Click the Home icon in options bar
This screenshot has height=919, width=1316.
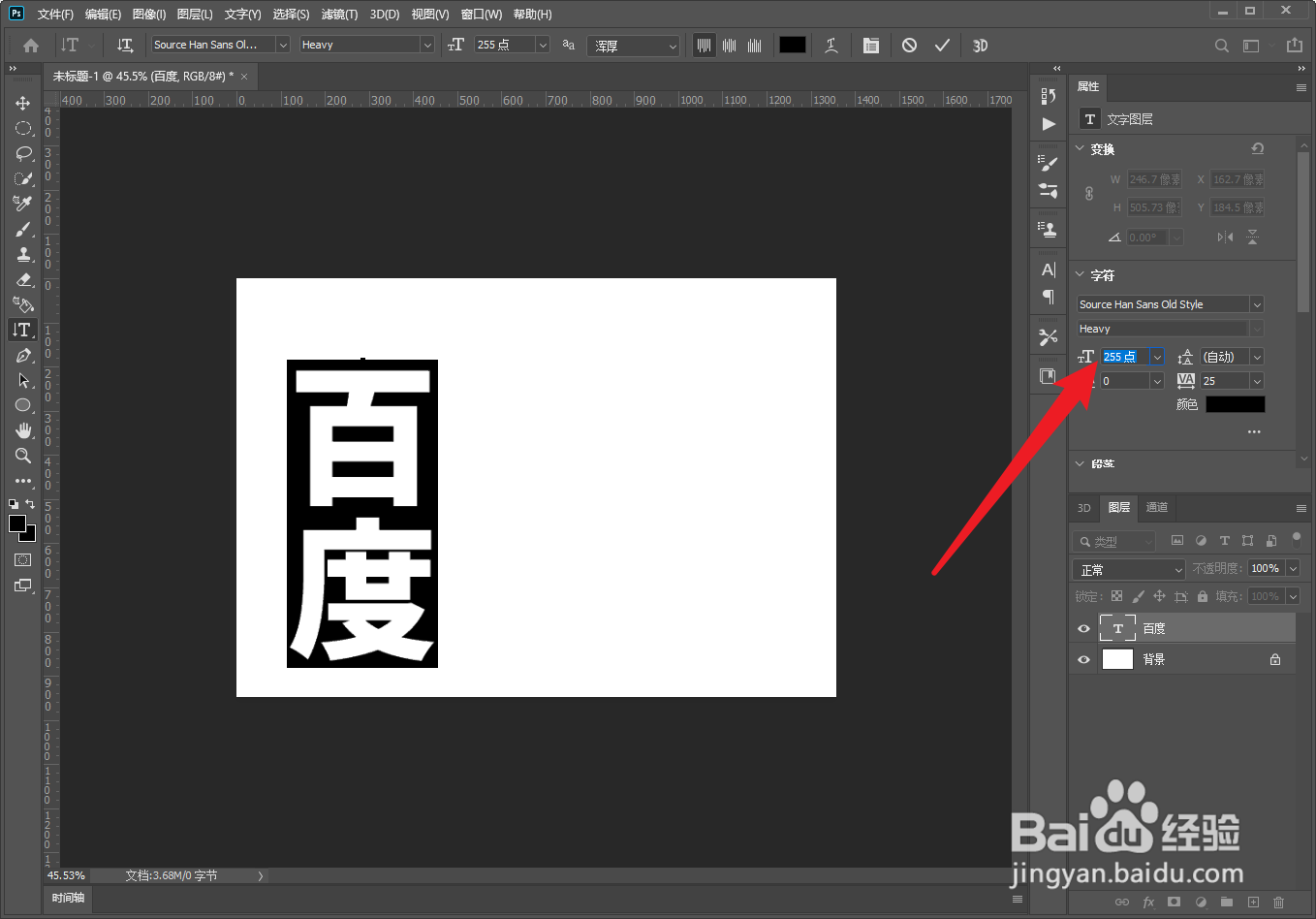(31, 46)
